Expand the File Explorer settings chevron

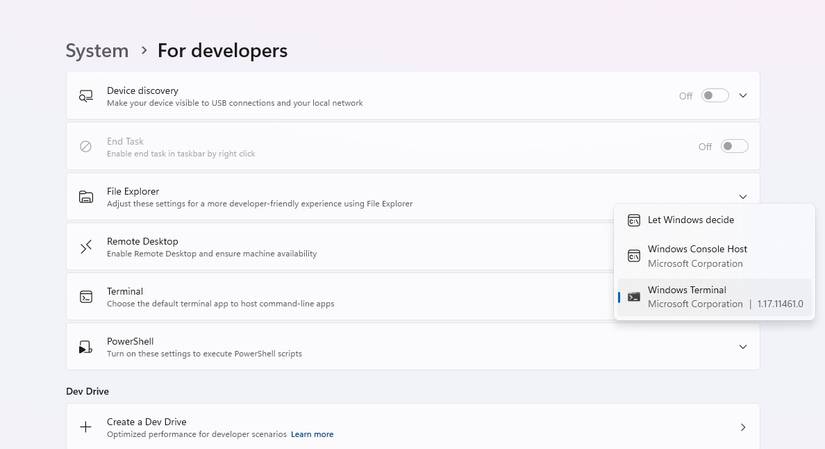tap(743, 197)
